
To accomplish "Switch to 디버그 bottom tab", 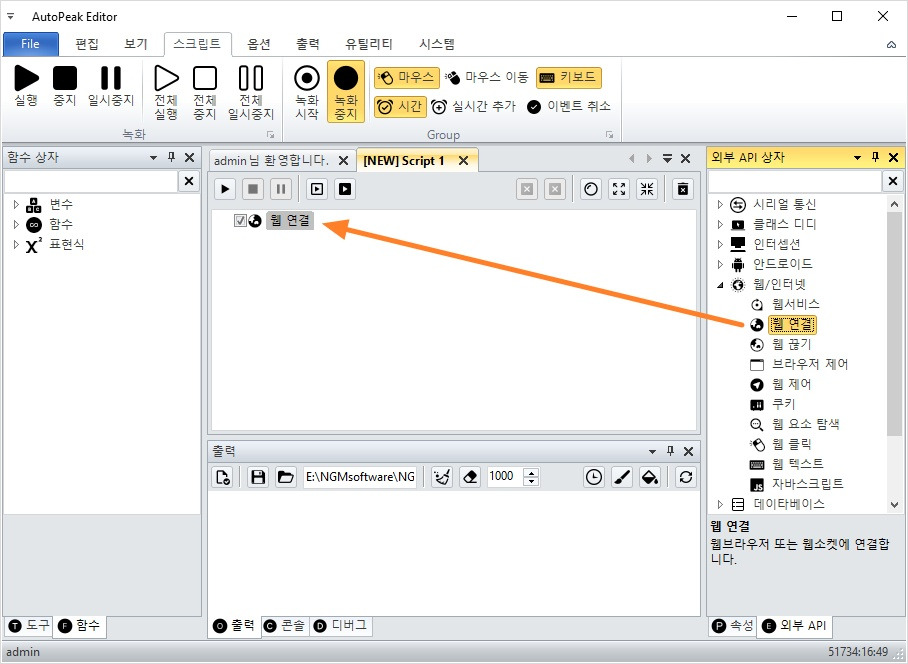I will [x=340, y=626].
